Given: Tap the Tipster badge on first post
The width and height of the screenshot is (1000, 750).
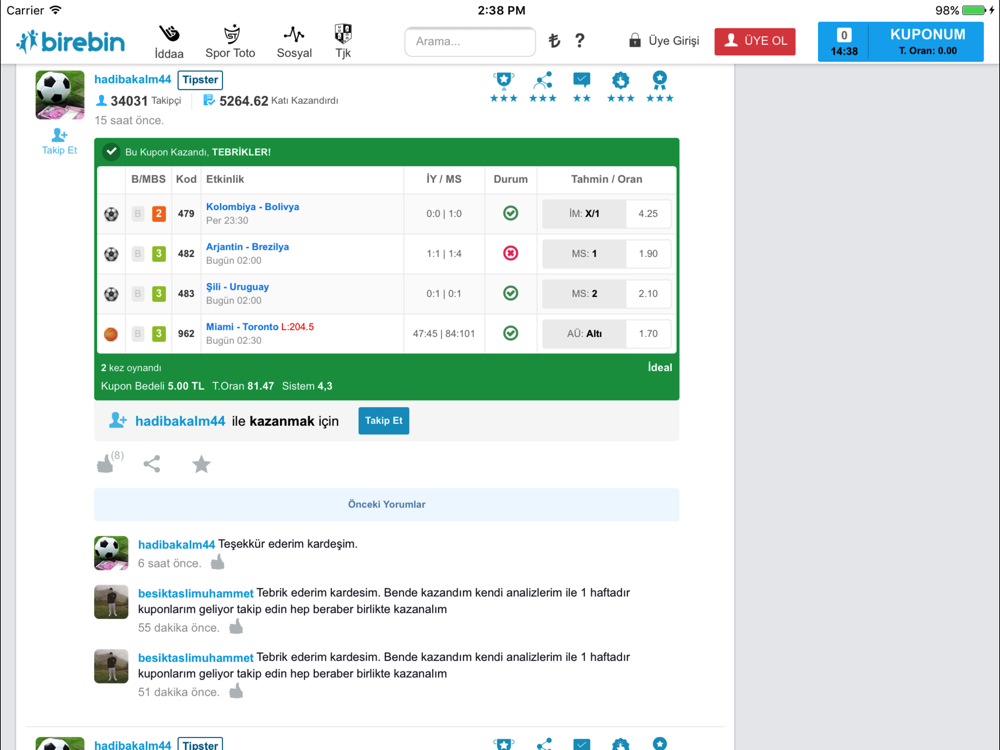Looking at the screenshot, I should [200, 80].
